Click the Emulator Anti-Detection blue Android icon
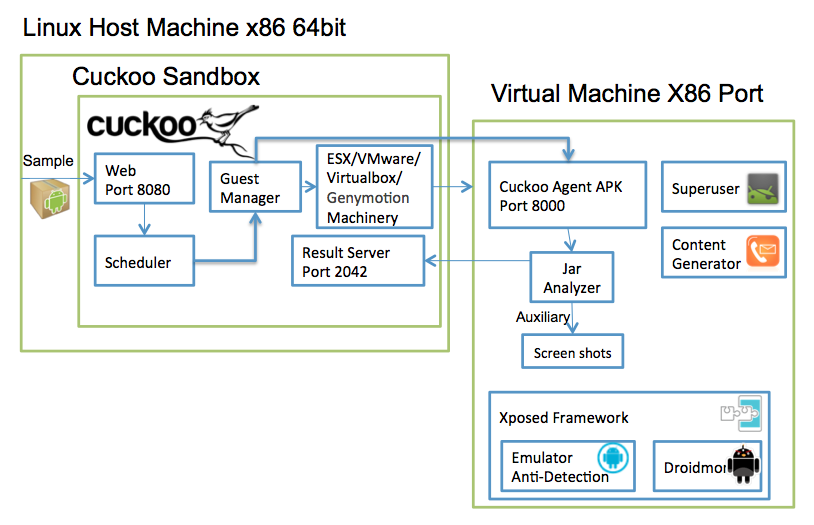This screenshot has height=525, width=814. pyautogui.click(x=613, y=457)
